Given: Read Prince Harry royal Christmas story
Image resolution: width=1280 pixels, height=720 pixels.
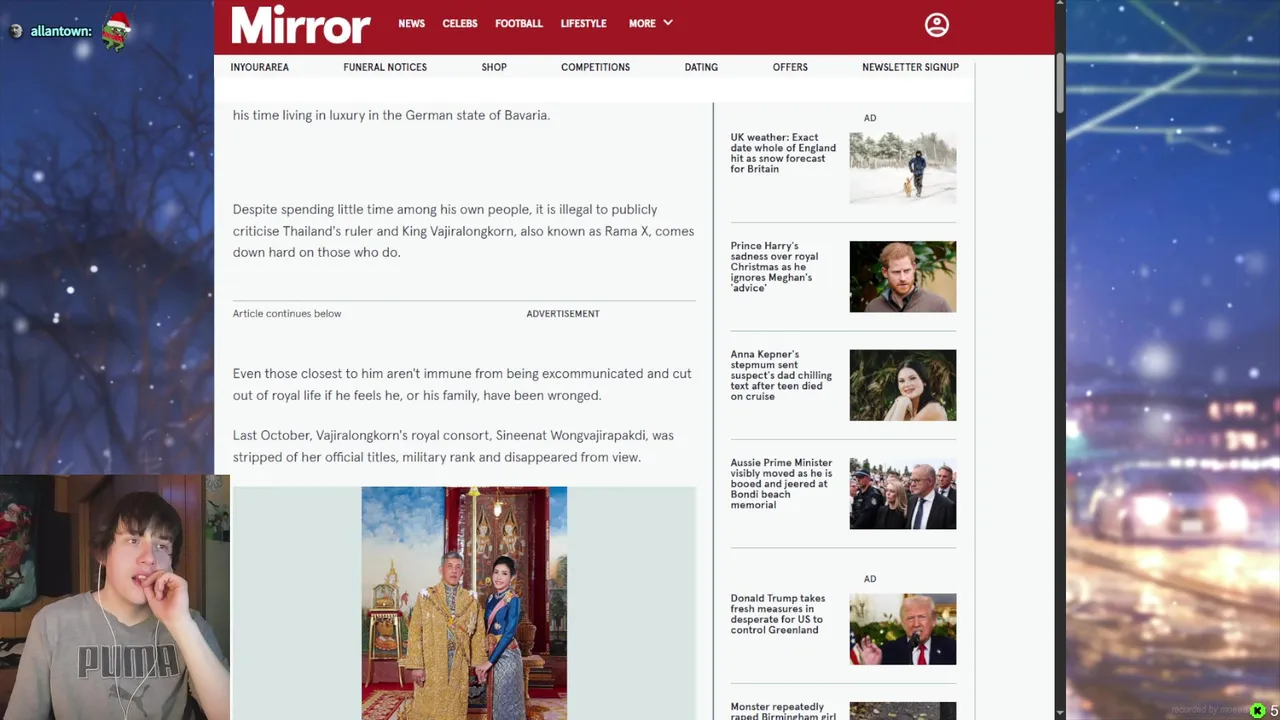Looking at the screenshot, I should tap(774, 267).
